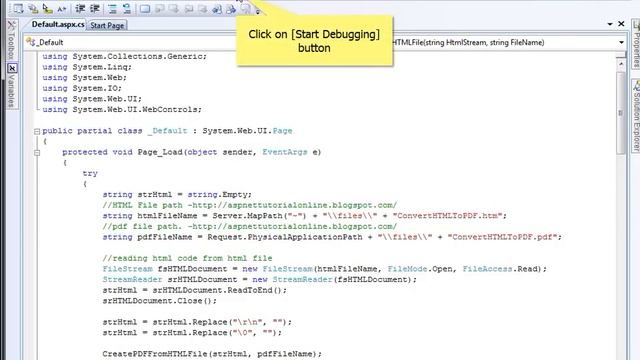Viewport: 640px width, 360px height.
Task: Click '//pdf file path.' comment line
Action: pos(249,227)
